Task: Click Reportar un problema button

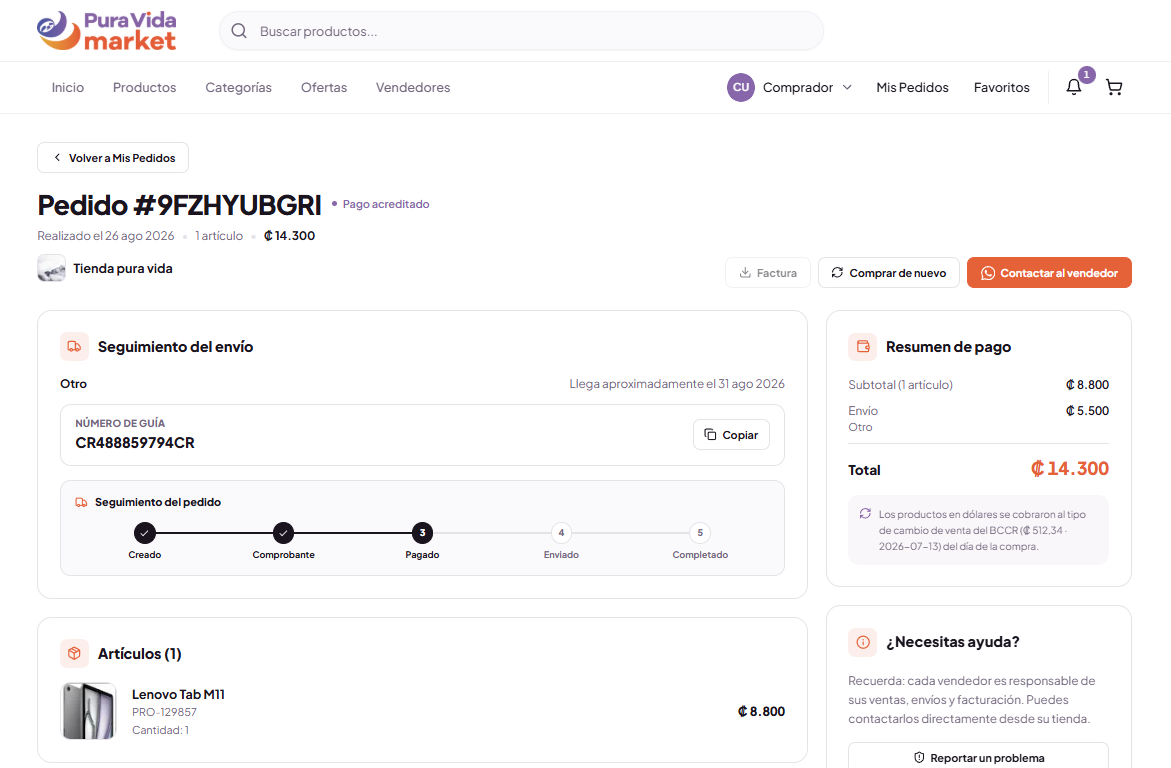Action: [978, 758]
